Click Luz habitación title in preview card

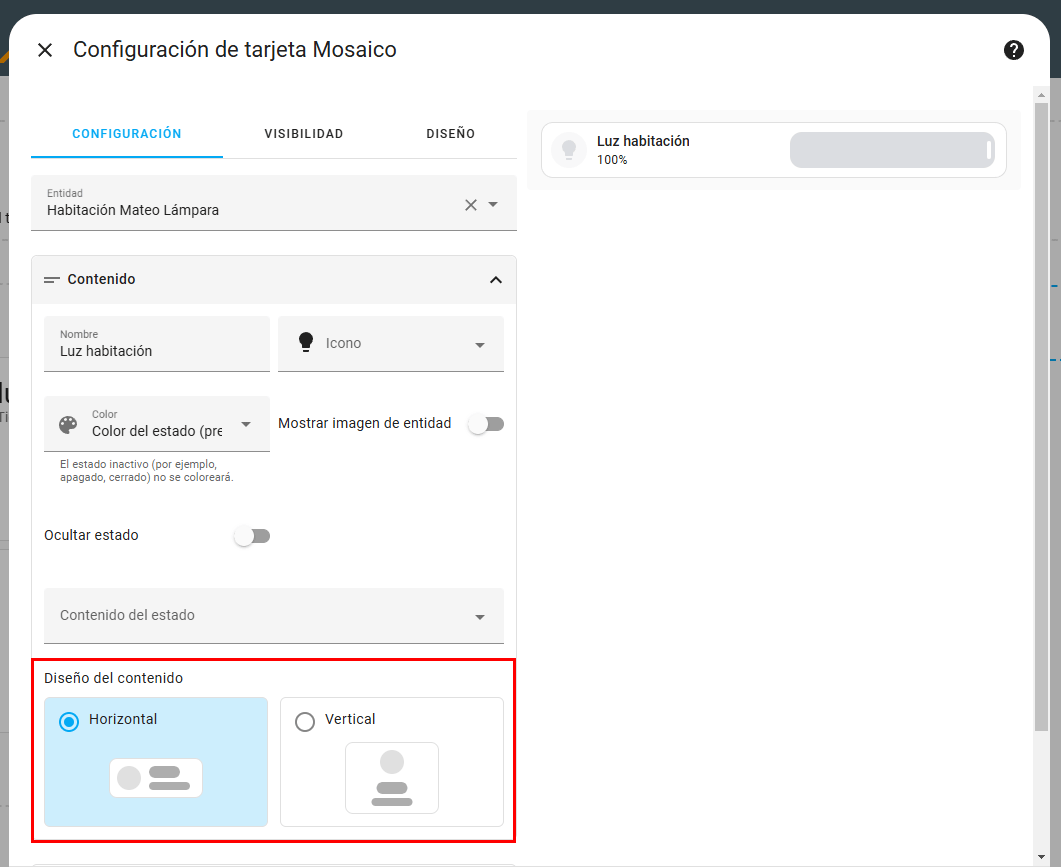point(643,141)
